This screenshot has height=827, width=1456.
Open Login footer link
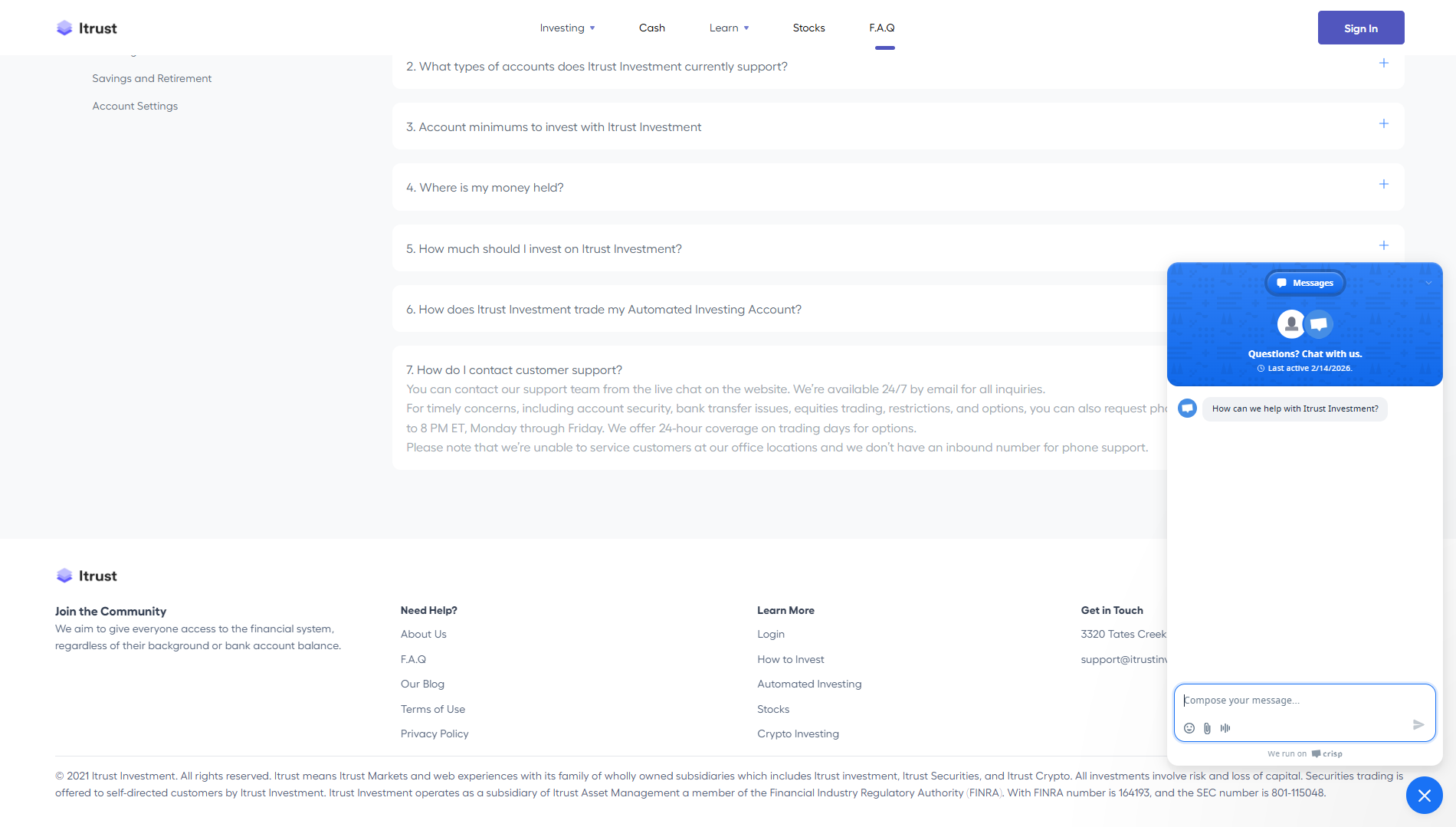[771, 634]
